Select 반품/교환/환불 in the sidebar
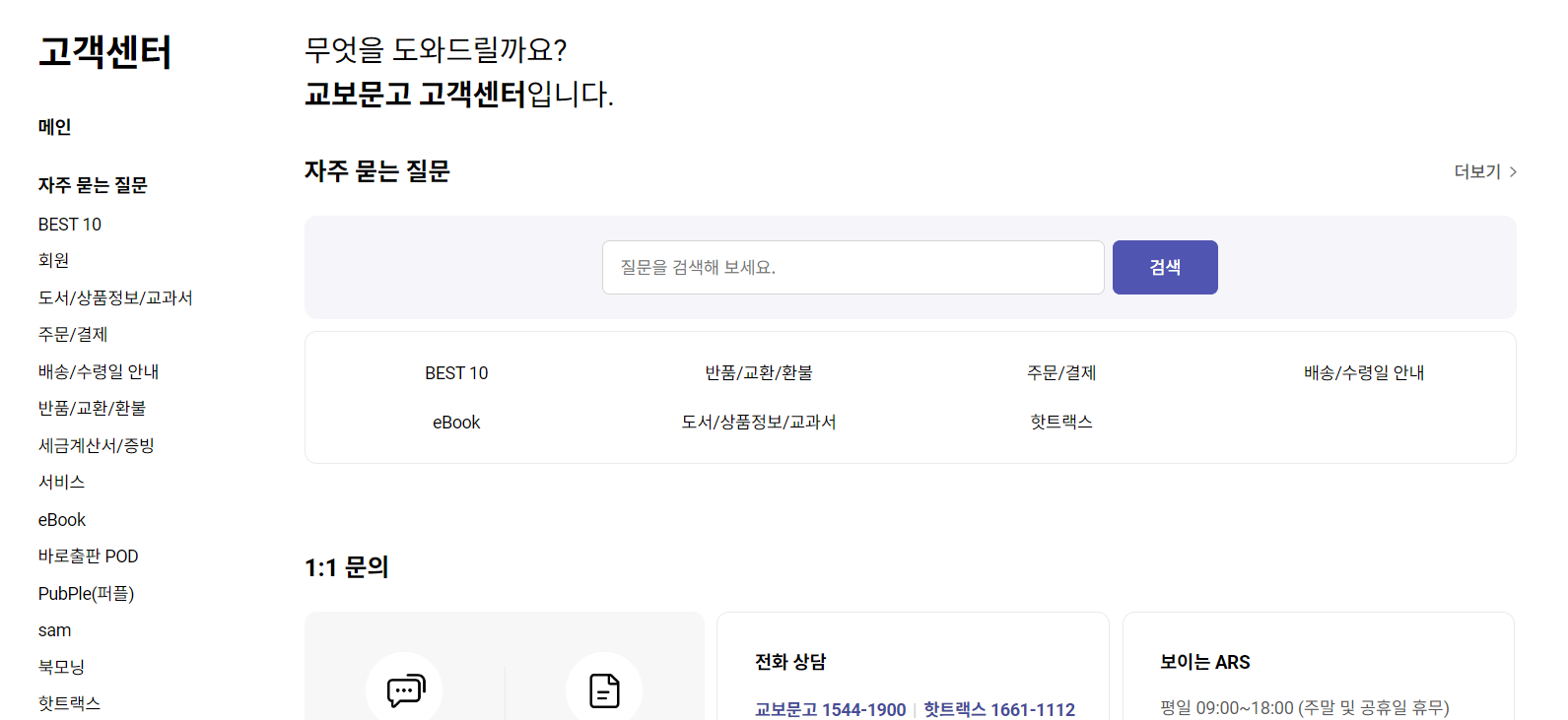The height and width of the screenshot is (720, 1568). (92, 408)
